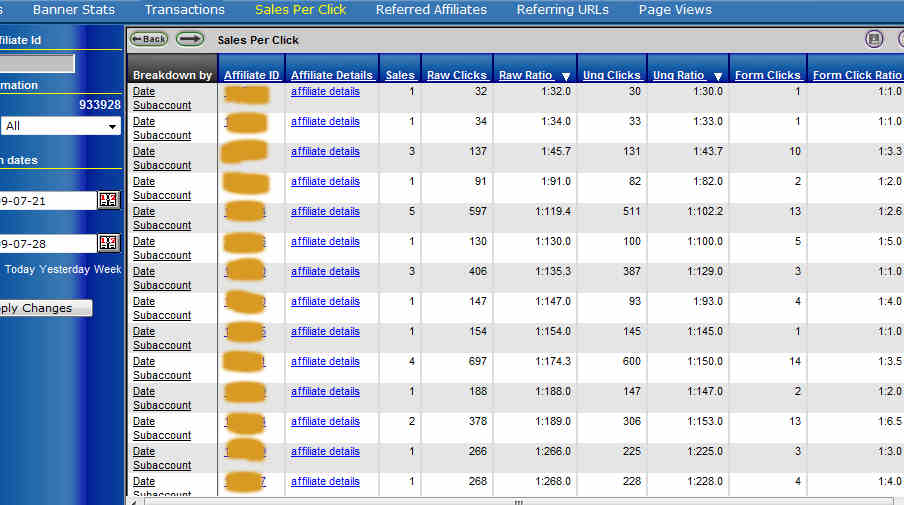Sort by Form Clicks column header
Screen dimensions: 904x505
[768, 75]
